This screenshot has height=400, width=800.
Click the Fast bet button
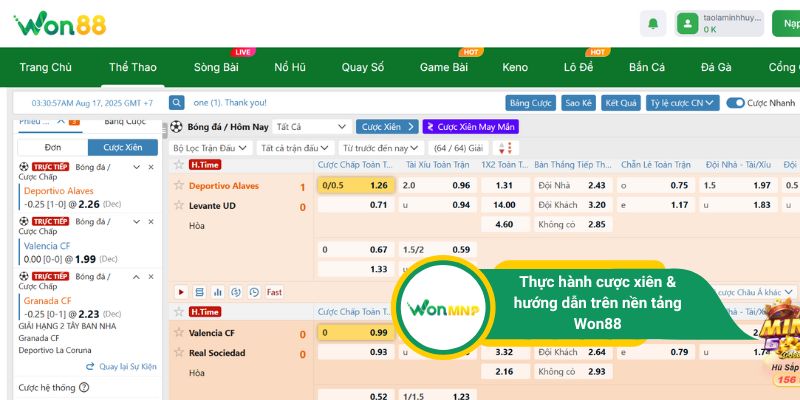pos(274,292)
